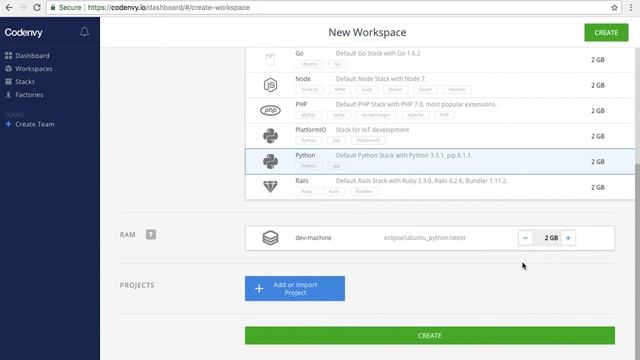The height and width of the screenshot is (360, 640).
Task: Select the Python stack name
Action: tap(305, 156)
